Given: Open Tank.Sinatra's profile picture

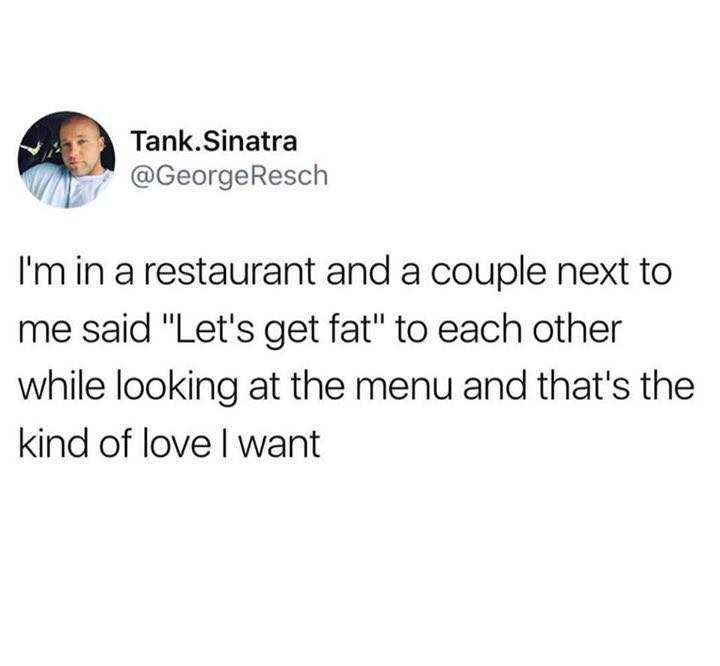Looking at the screenshot, I should 67,160.
